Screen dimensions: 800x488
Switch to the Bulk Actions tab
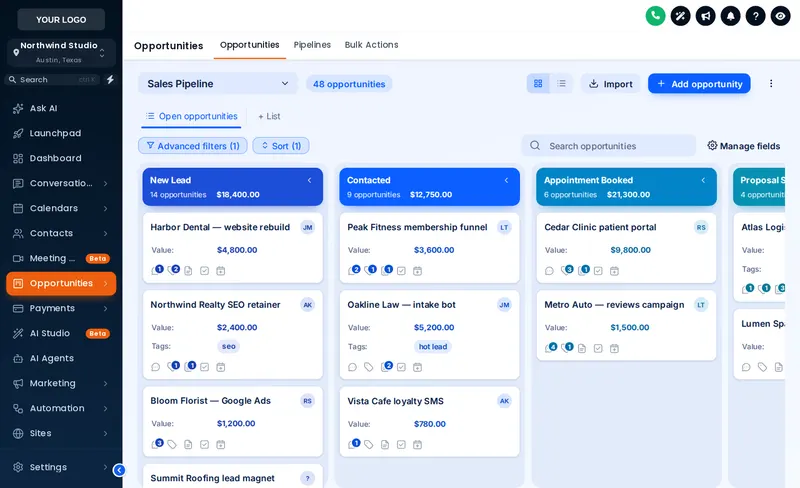[371, 45]
